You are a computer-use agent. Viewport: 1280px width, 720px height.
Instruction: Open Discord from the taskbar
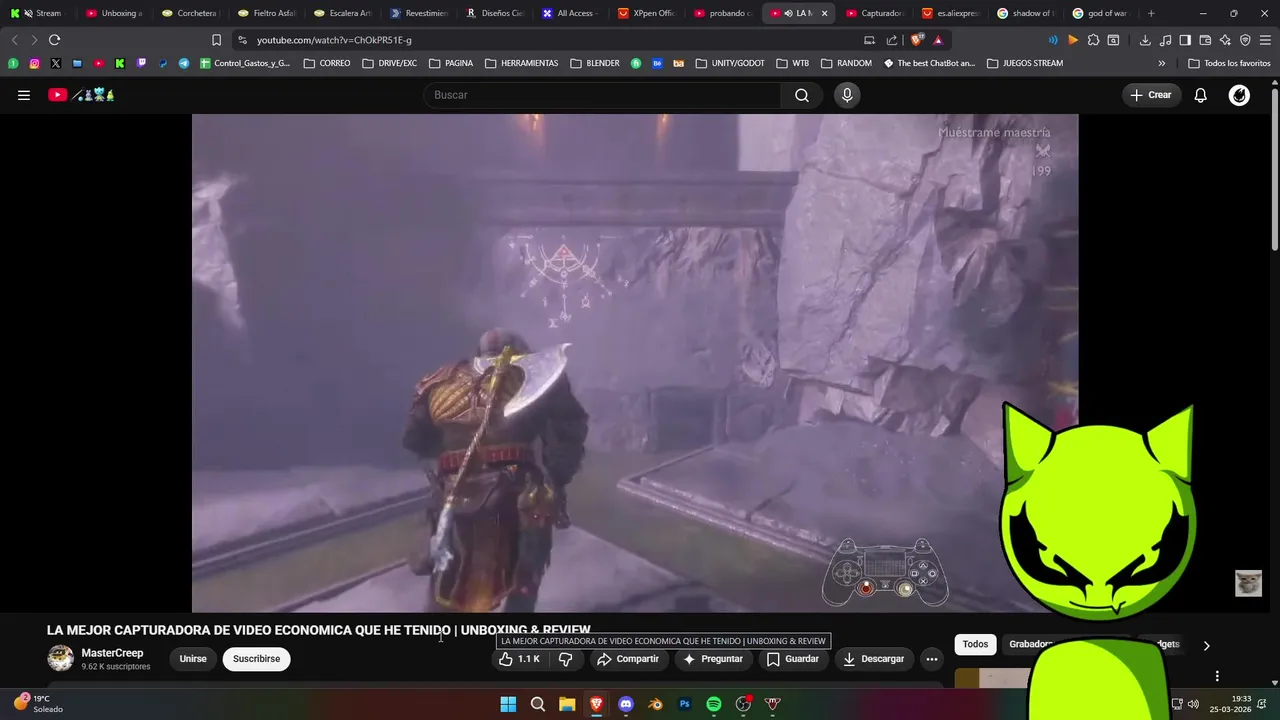click(x=626, y=704)
